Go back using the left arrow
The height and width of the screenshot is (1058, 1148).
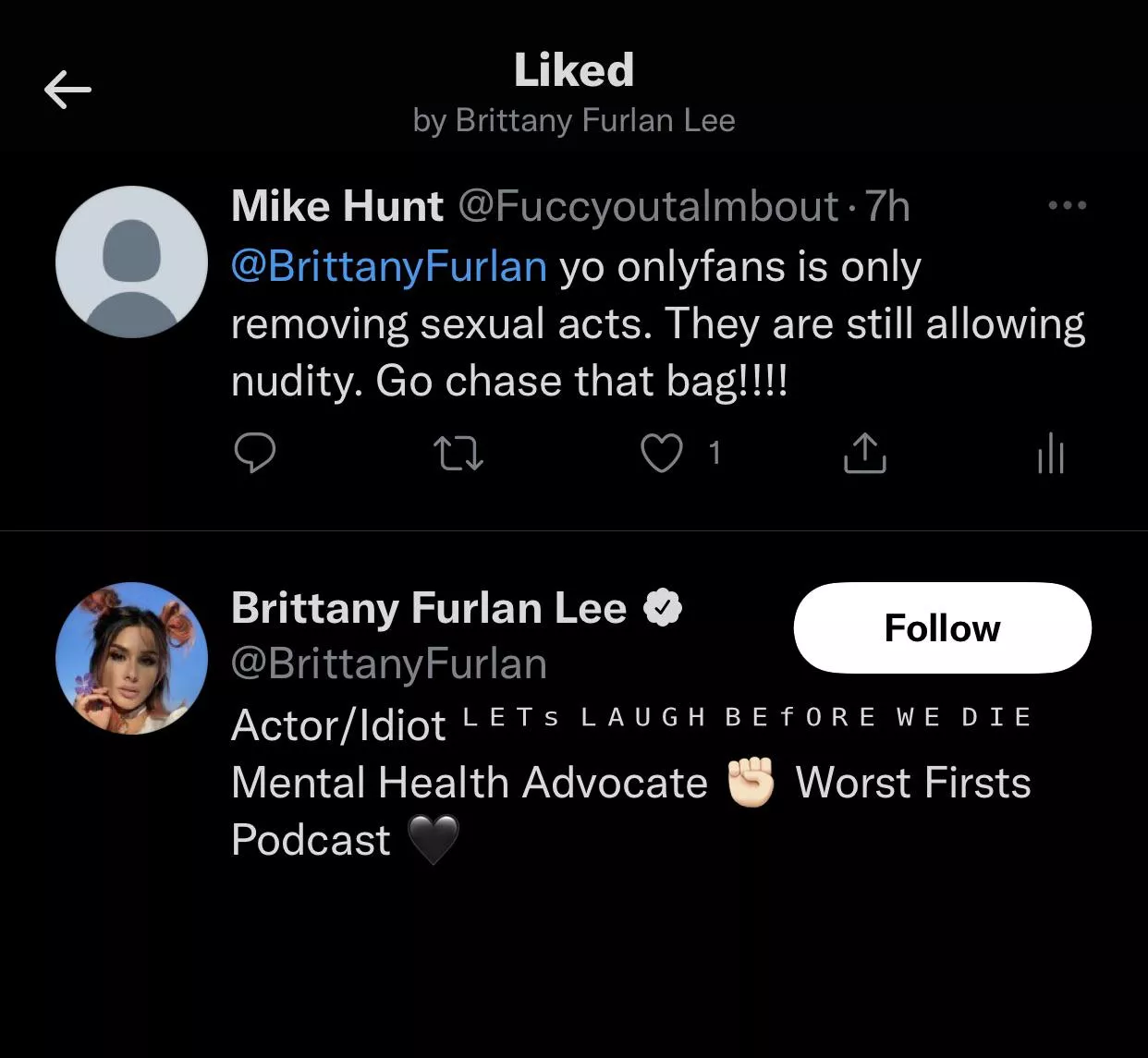coord(67,90)
